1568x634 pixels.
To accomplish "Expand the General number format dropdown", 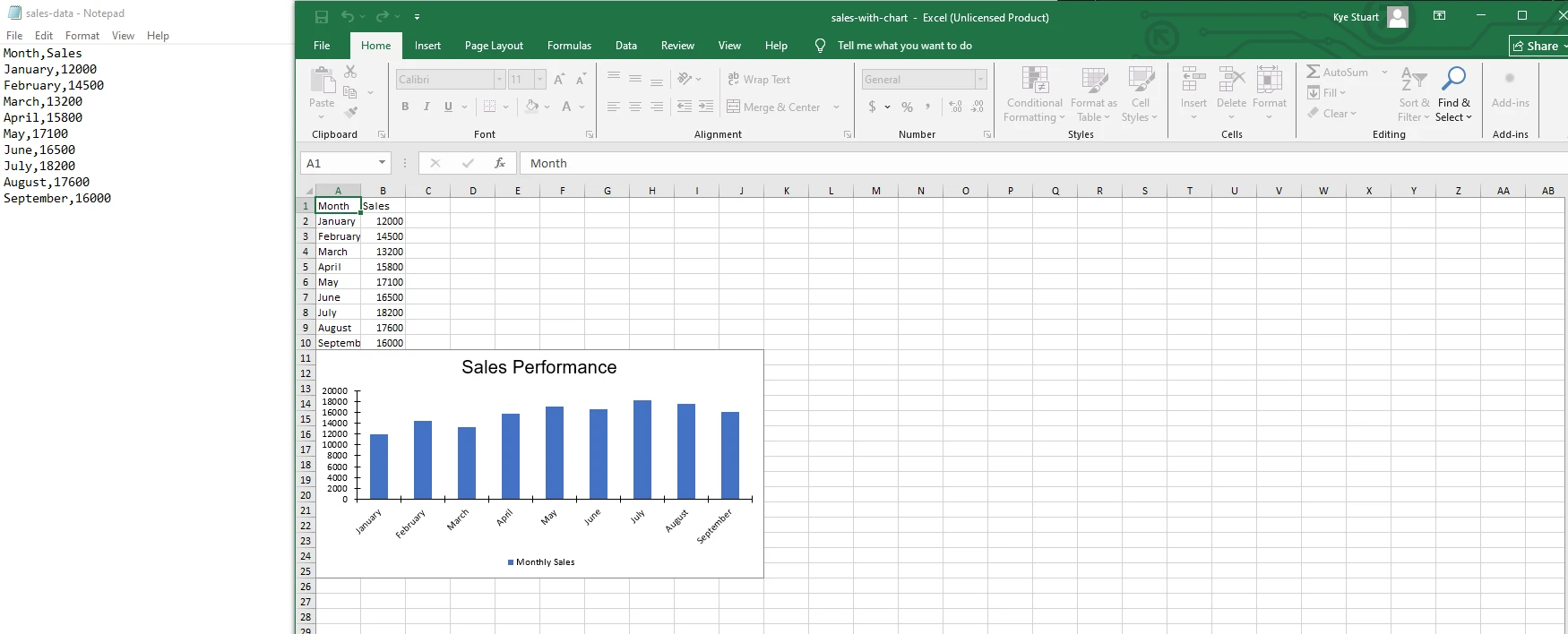I will [980, 80].
